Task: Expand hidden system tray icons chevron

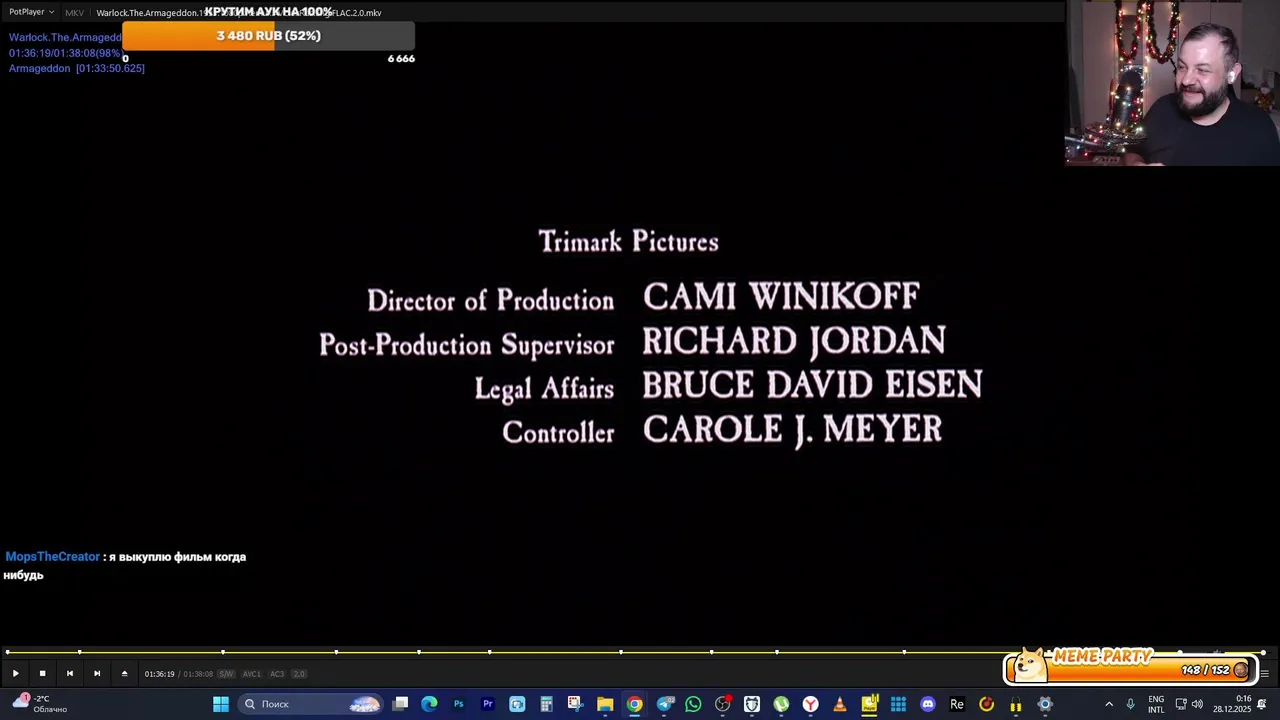Action: click(x=1109, y=704)
